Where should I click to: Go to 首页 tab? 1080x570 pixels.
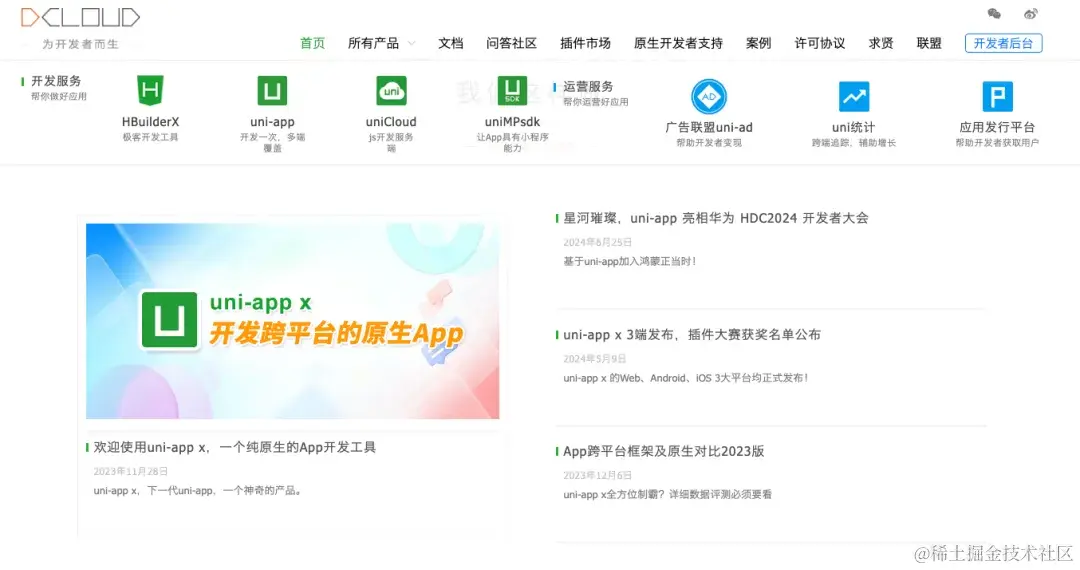tap(312, 43)
